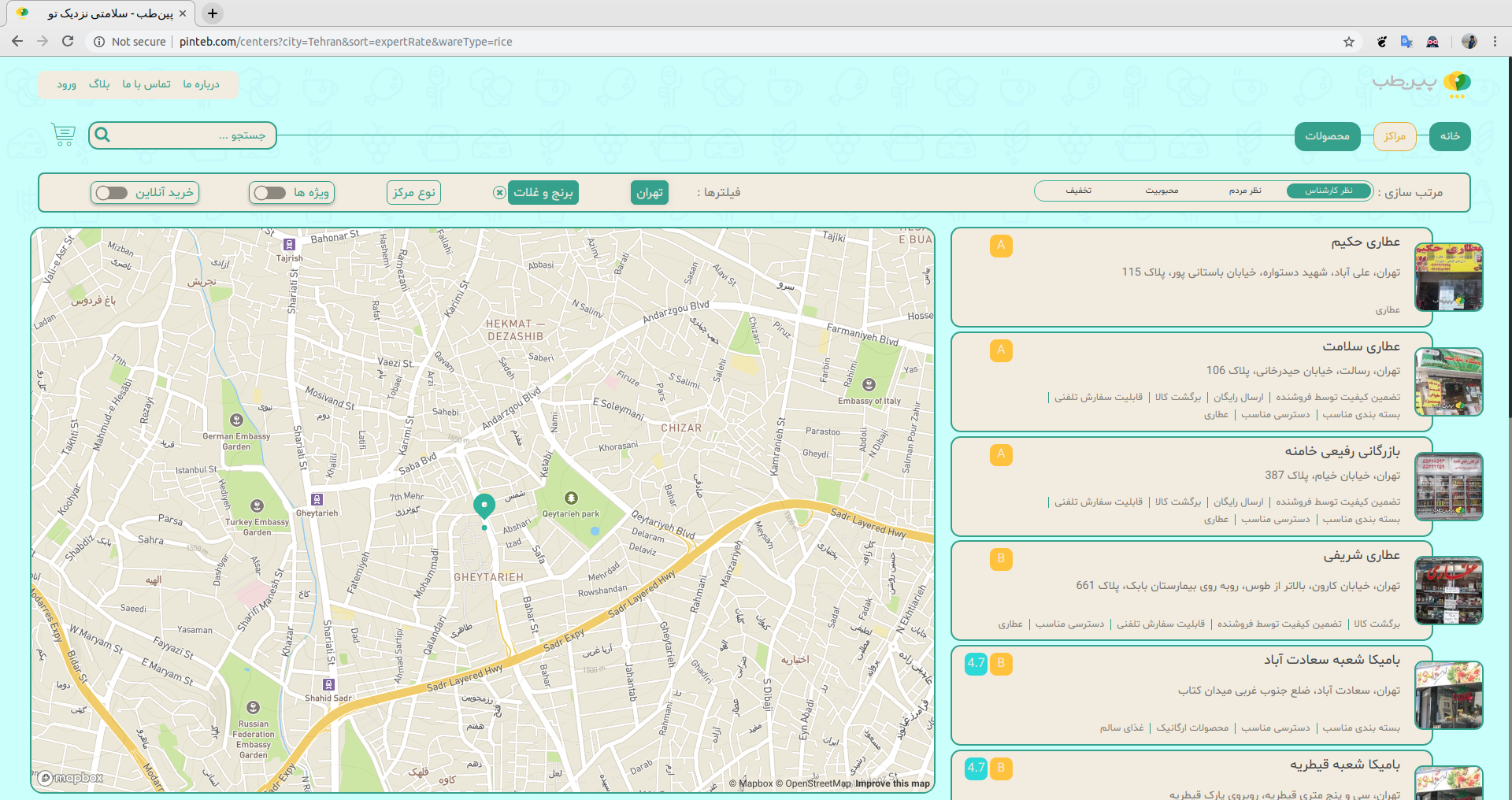The image size is (1512, 800).
Task: Open بازرگانی رفیعی خامنه shop thumbnail
Action: click(1448, 487)
